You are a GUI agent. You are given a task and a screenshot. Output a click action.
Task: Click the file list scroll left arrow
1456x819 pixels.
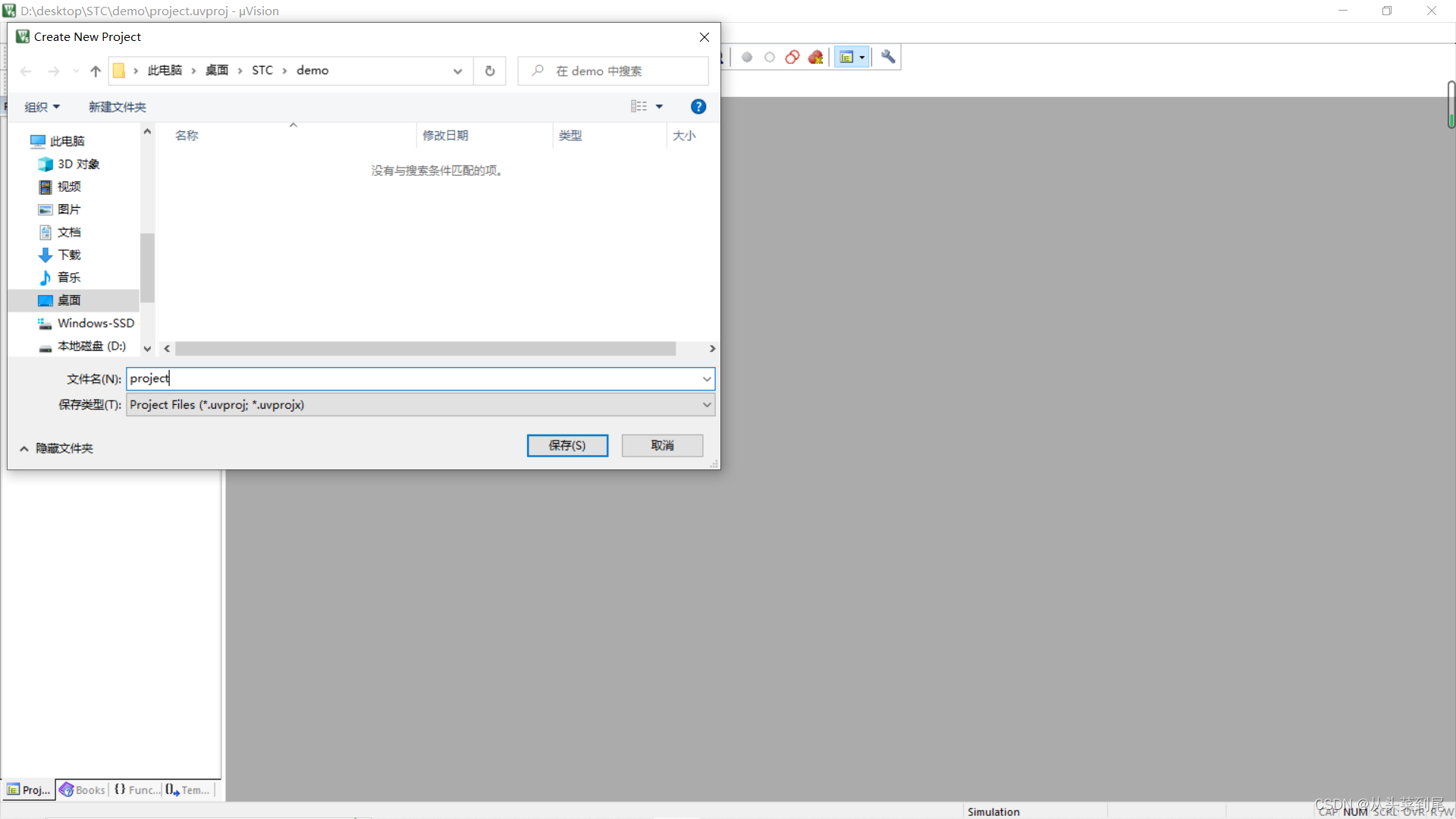coord(167,349)
